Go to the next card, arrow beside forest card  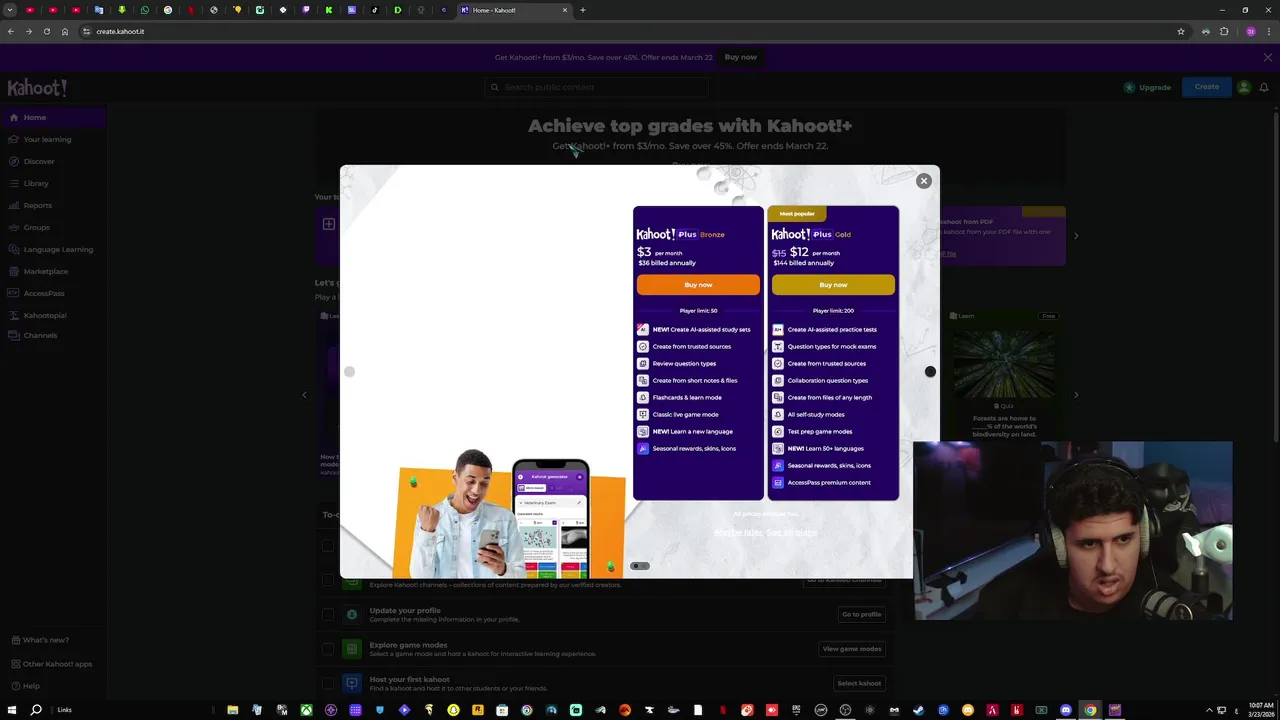click(x=1076, y=395)
